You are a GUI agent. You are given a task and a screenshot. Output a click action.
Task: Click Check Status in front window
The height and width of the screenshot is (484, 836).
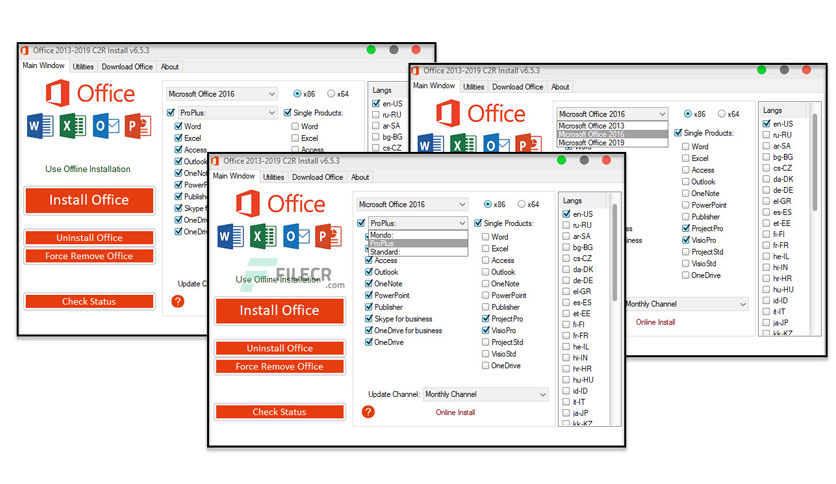tap(280, 412)
